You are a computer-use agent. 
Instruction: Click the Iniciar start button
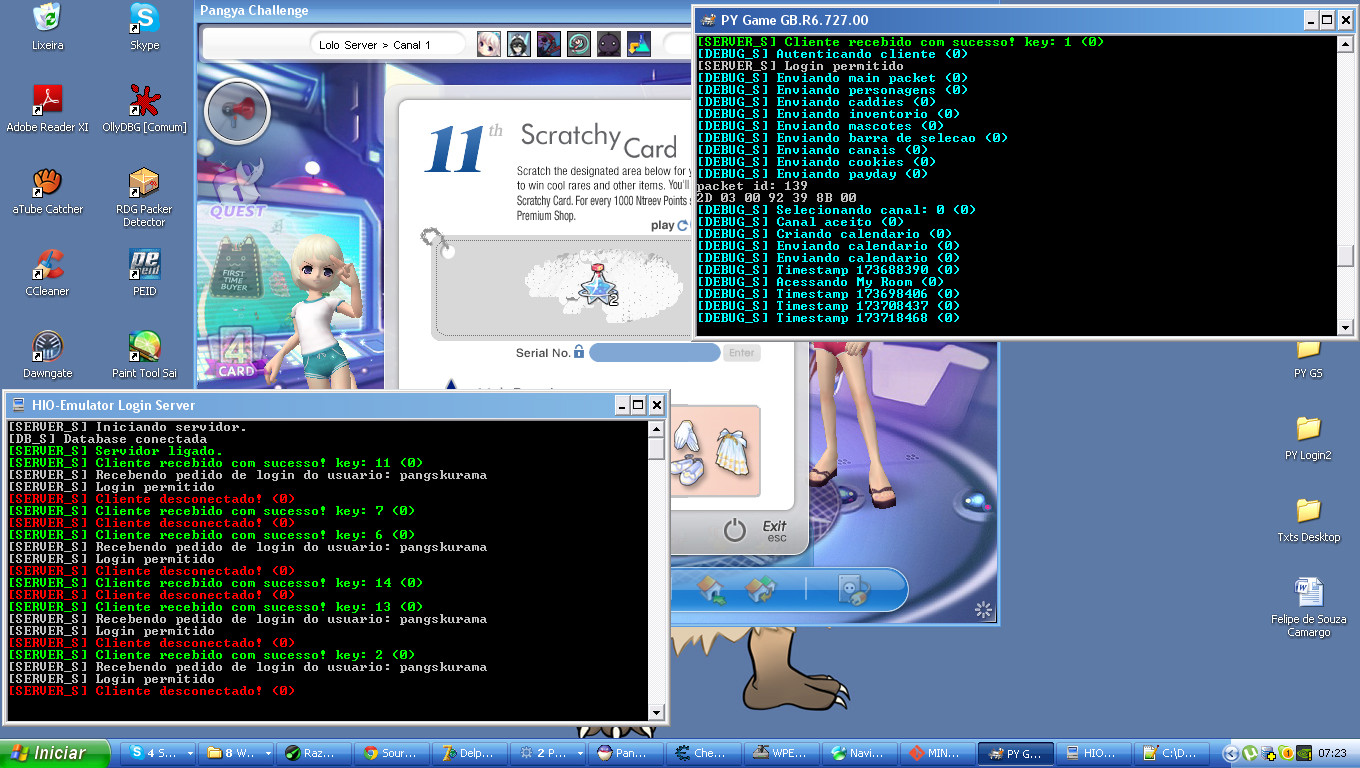click(57, 753)
